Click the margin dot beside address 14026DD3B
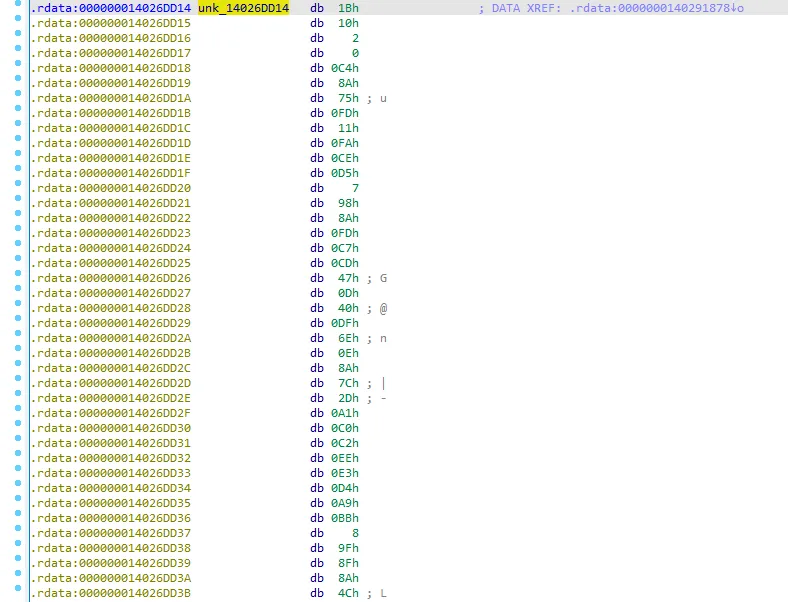788x602 pixels. pyautogui.click(x=18, y=593)
